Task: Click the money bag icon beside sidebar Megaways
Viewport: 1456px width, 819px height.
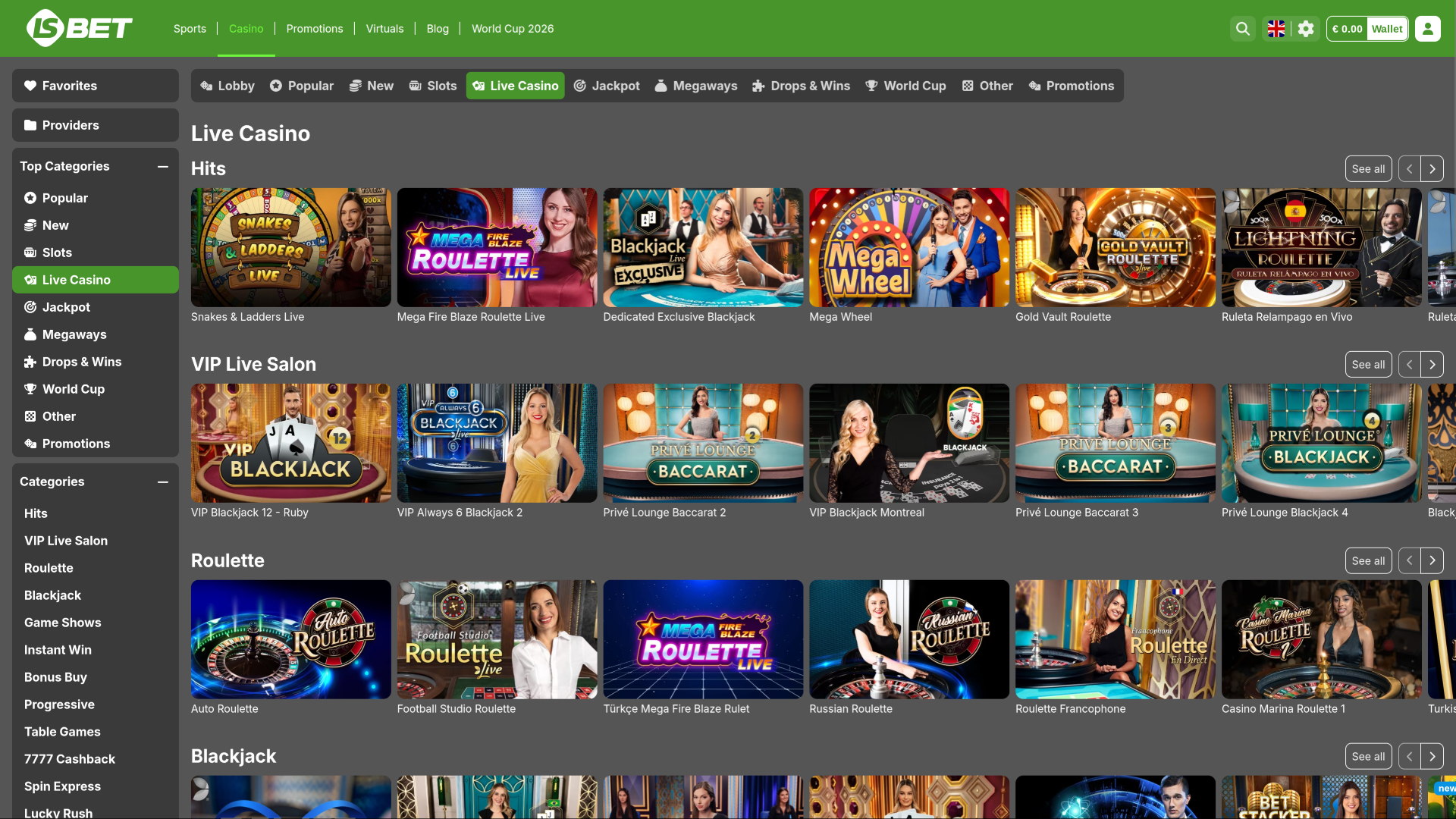Action: [x=30, y=334]
